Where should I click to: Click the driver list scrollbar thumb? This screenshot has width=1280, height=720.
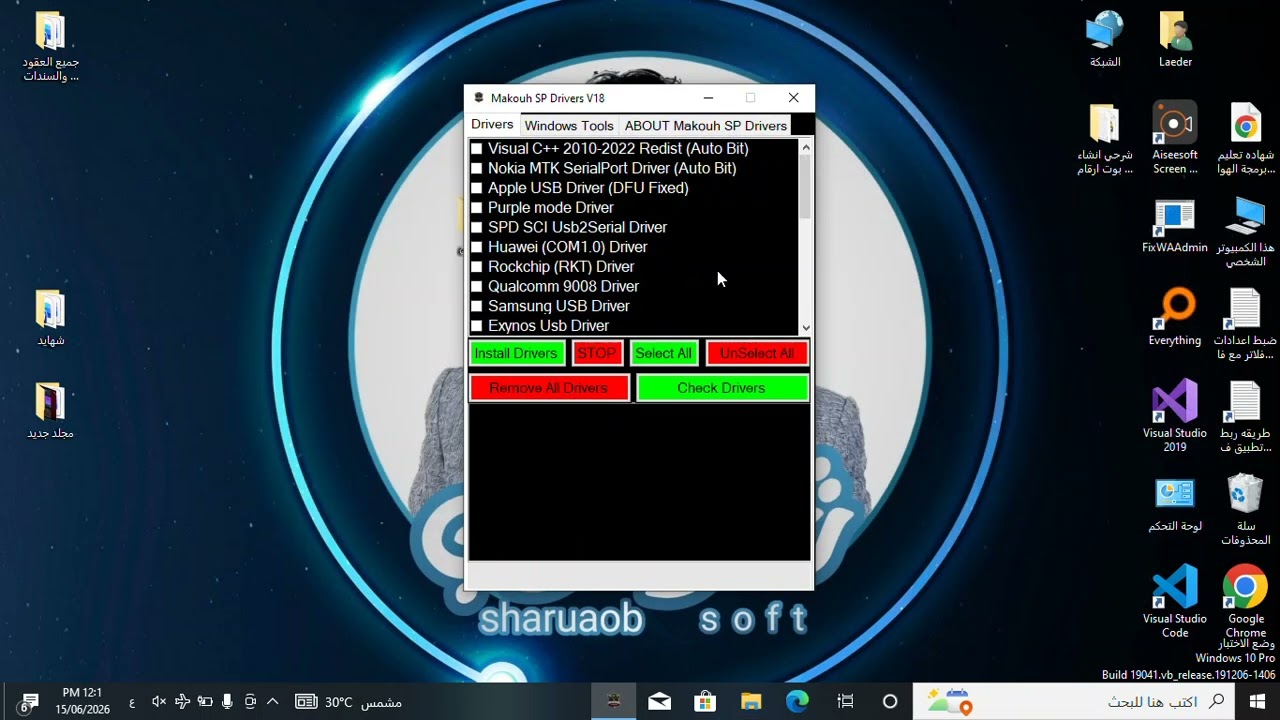click(806, 187)
